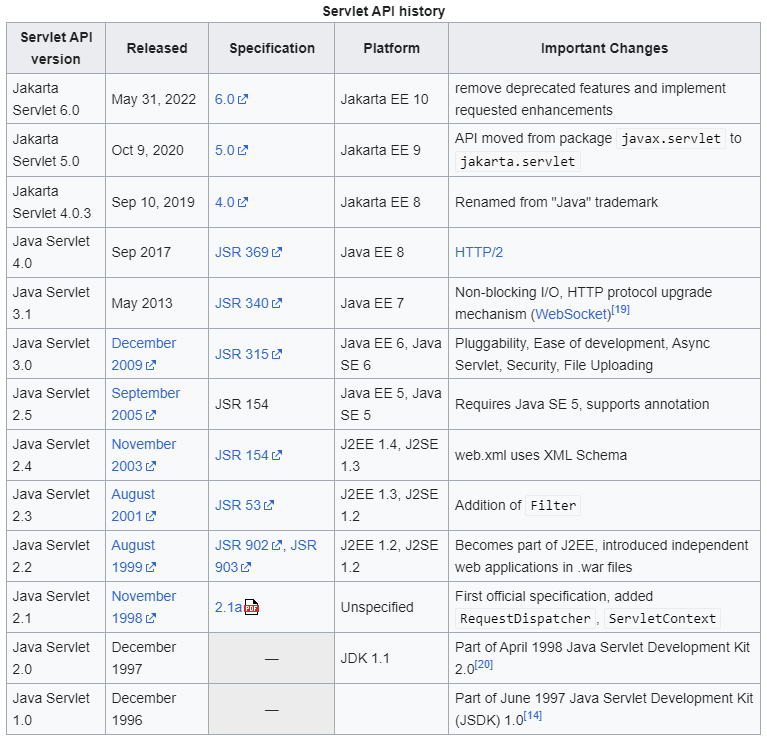Open the September 2005 release link
Viewport: 767px width, 742px height.
pos(145,405)
